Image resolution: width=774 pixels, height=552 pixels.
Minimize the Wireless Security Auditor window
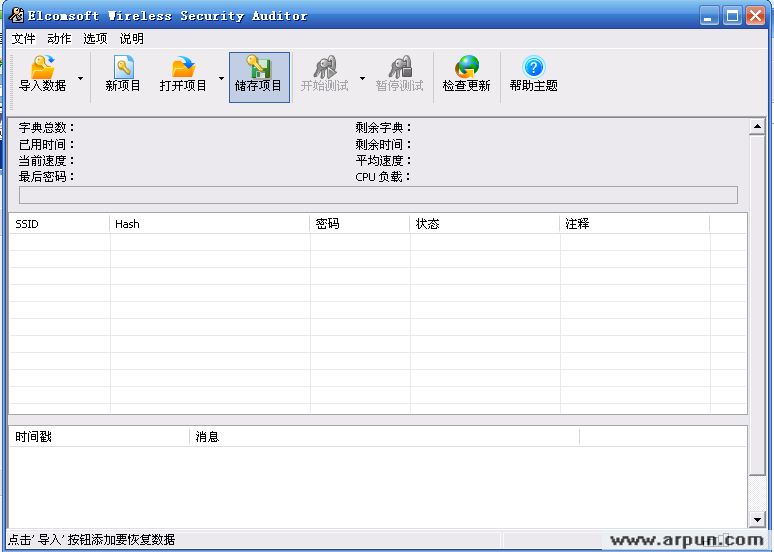(x=709, y=16)
